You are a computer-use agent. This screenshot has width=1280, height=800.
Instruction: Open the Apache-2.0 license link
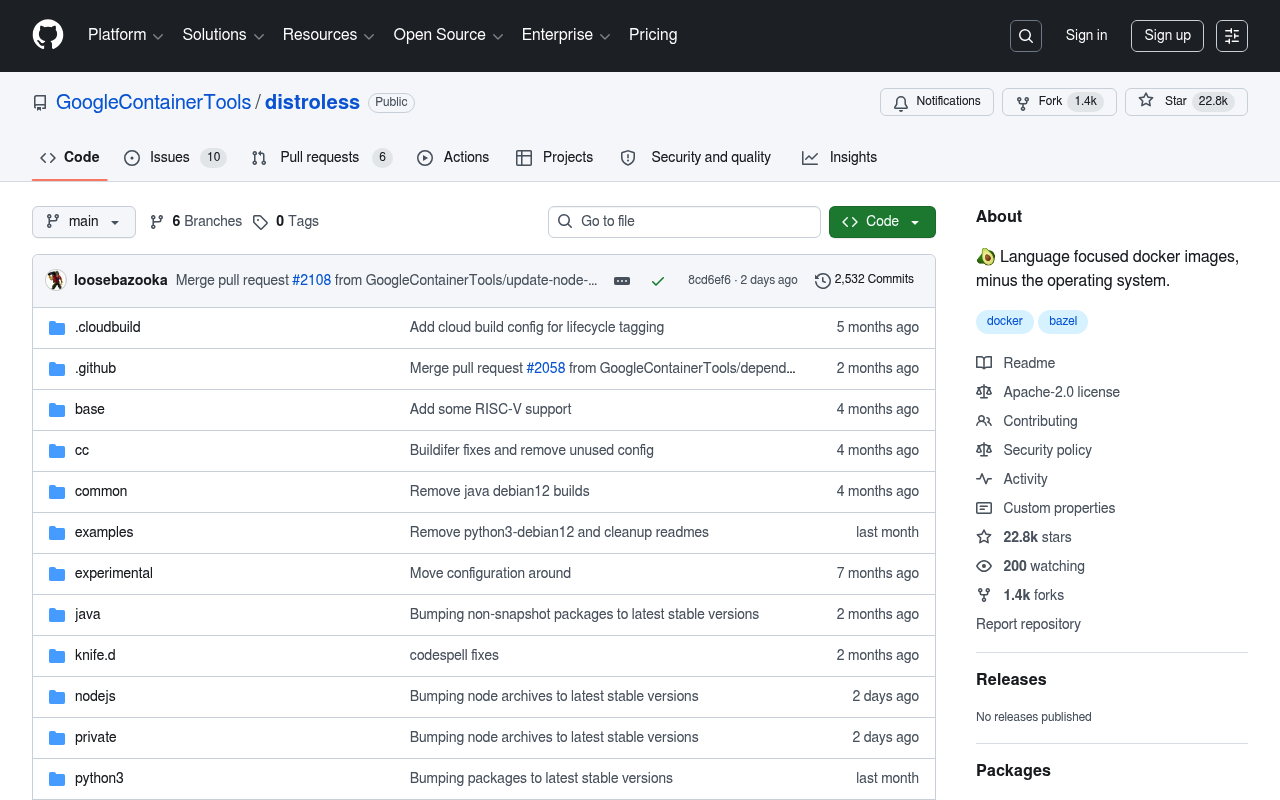(x=1062, y=392)
